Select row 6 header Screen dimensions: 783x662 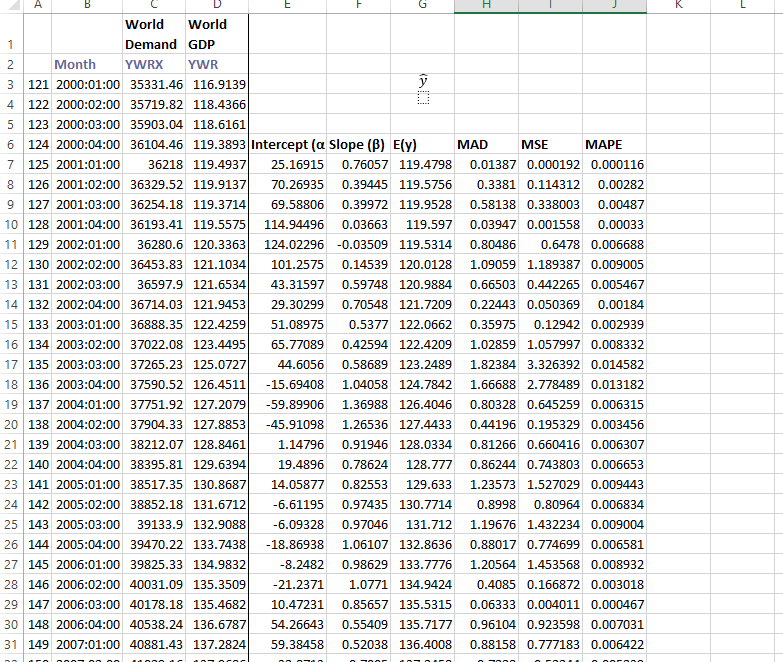click(11, 144)
